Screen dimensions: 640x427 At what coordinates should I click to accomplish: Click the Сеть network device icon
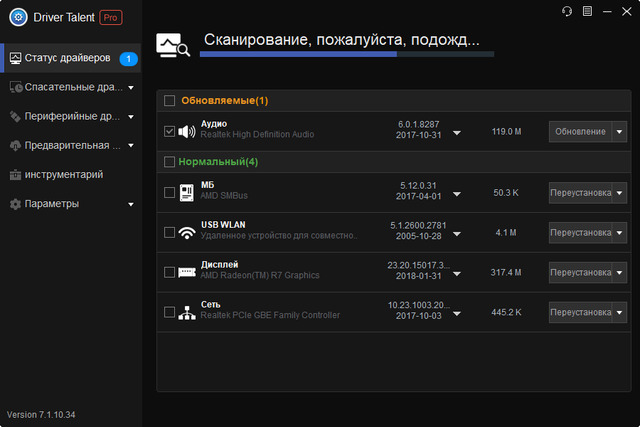[187, 313]
